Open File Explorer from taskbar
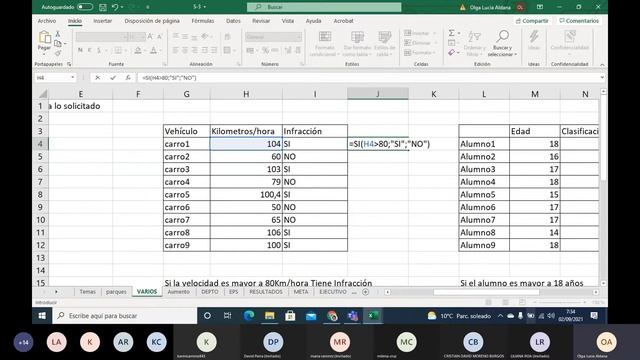This screenshot has height=360, width=640. coord(269,316)
